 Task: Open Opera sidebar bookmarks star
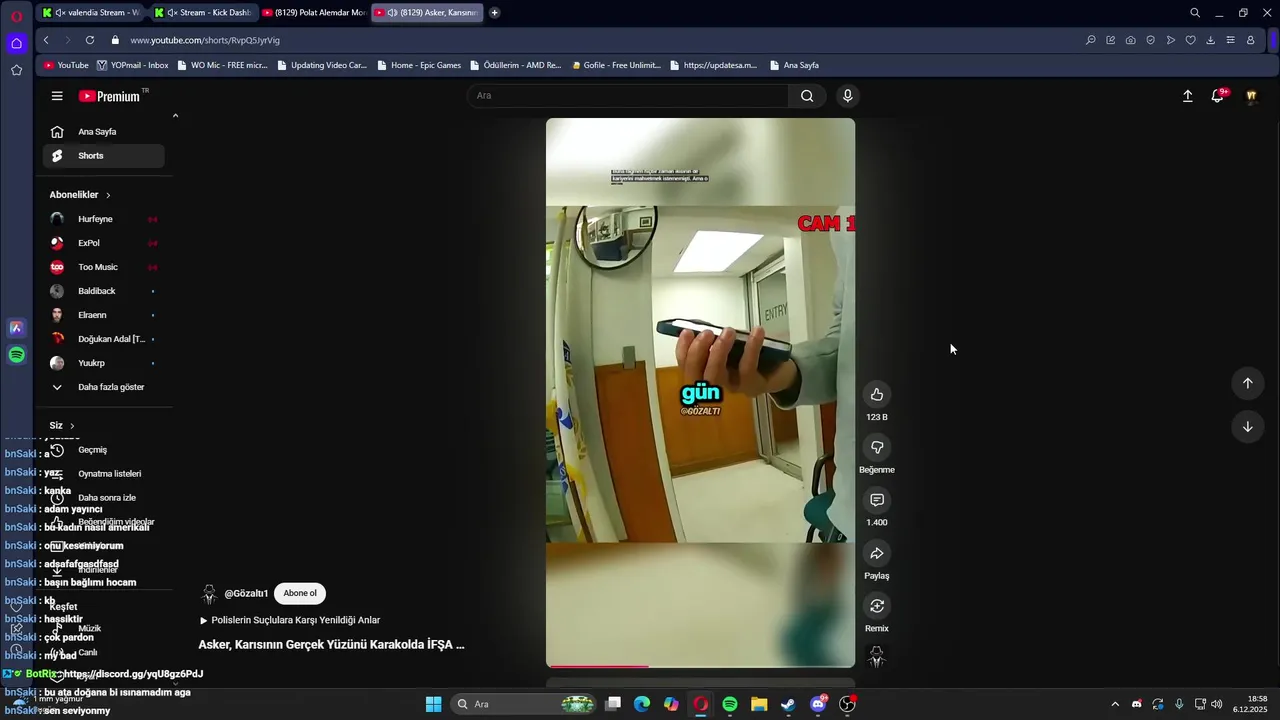tap(16, 70)
